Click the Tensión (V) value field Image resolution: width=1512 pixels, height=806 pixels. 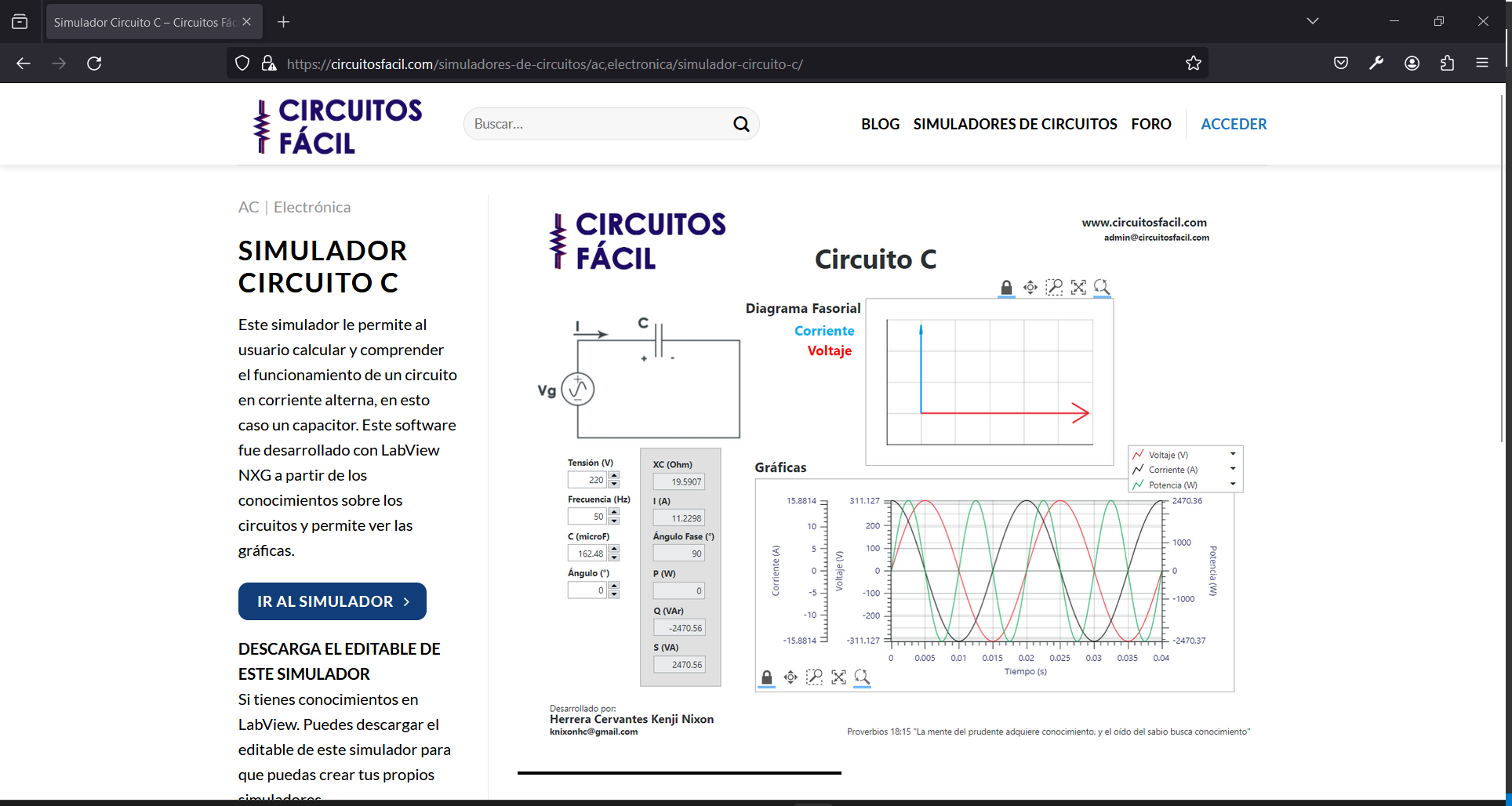click(587, 480)
